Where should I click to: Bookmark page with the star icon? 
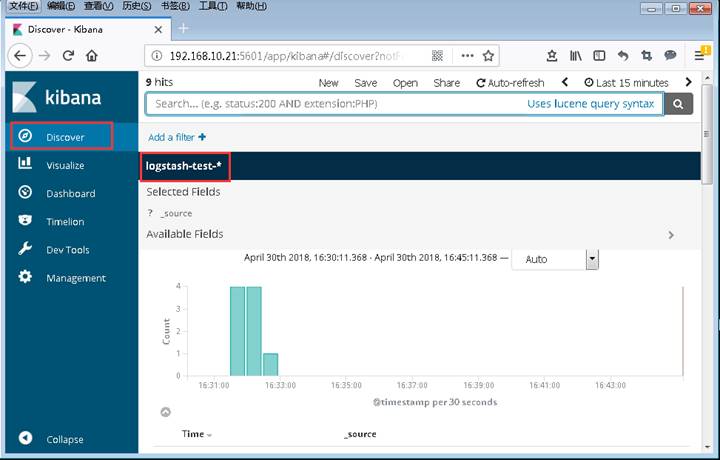point(489,56)
